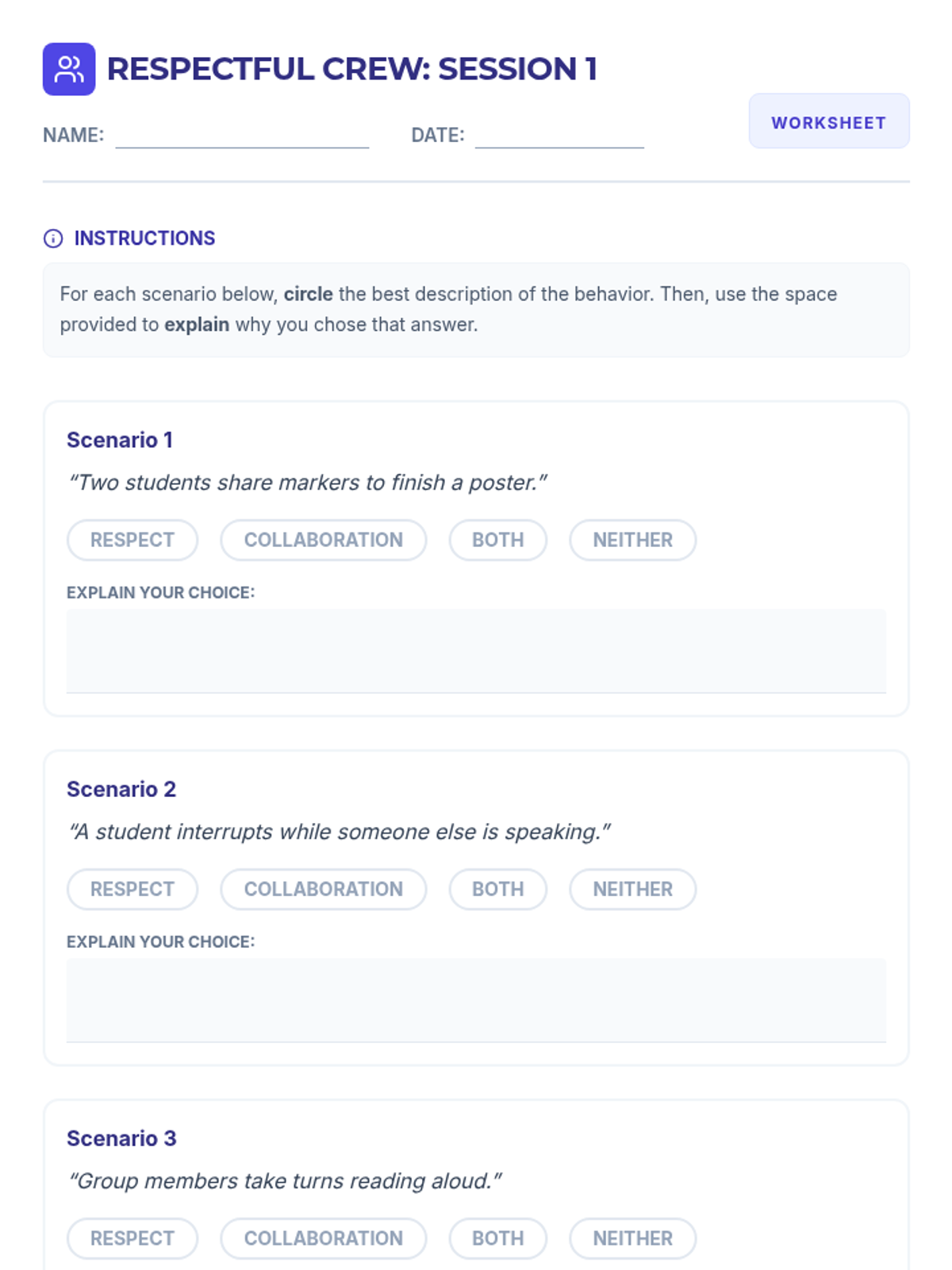Choose BOTH for Scenario 3

[497, 1238]
